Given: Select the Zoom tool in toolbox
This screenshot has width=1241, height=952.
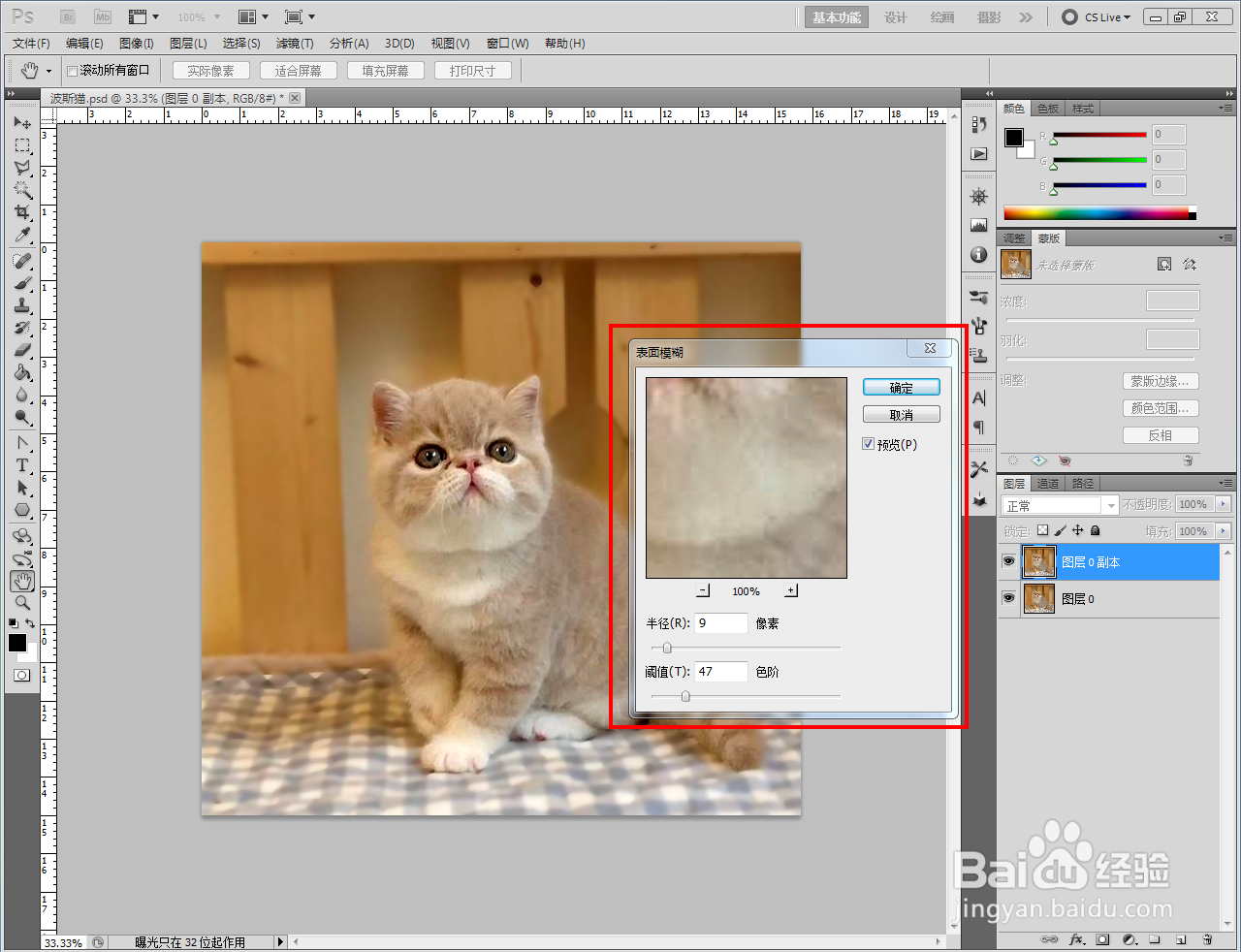Looking at the screenshot, I should click(22, 603).
